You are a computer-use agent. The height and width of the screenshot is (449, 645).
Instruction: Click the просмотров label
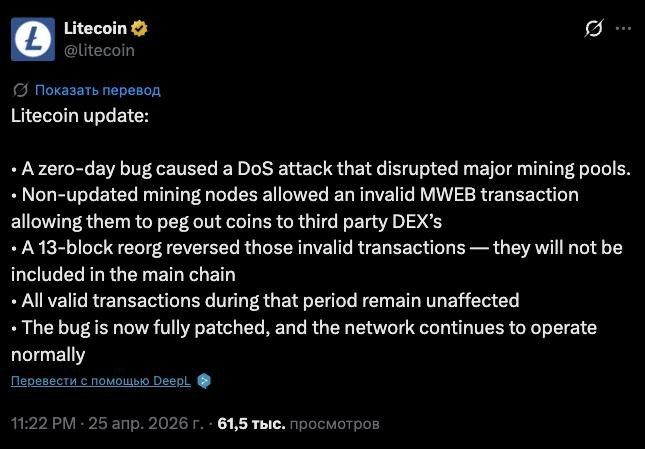coord(335,424)
